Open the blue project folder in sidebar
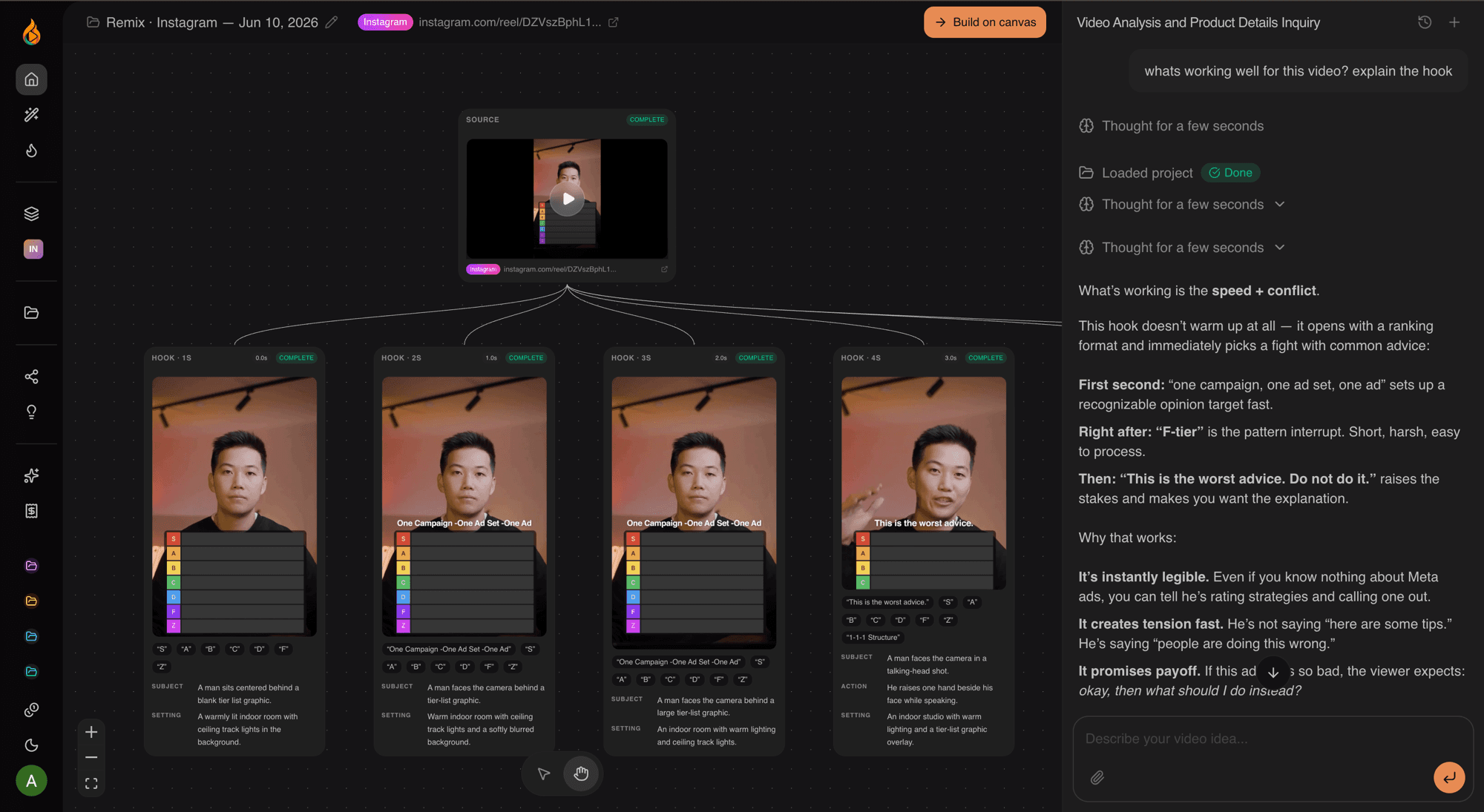 tap(31, 636)
